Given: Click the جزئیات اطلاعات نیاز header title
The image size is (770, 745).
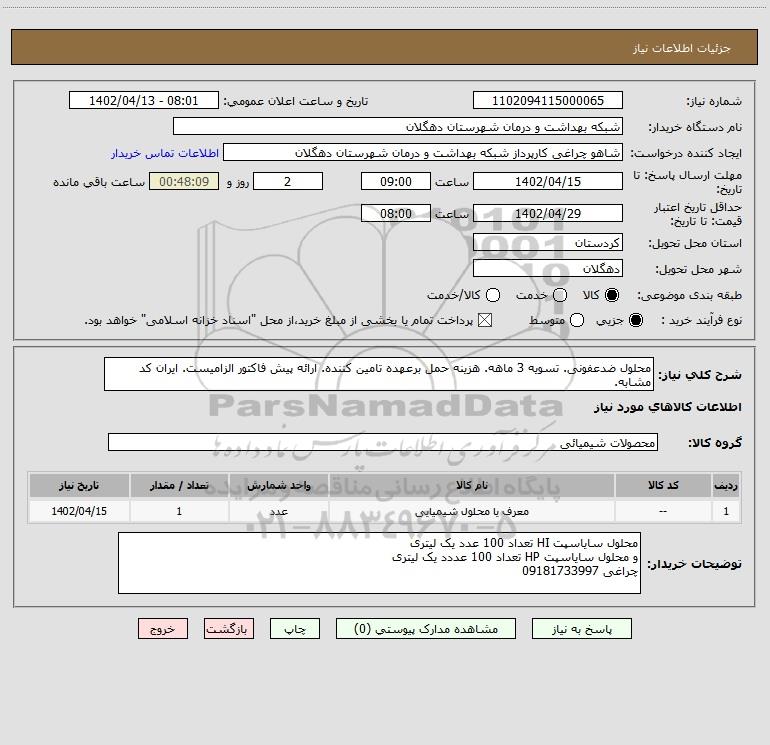Looking at the screenshot, I should point(681,48).
